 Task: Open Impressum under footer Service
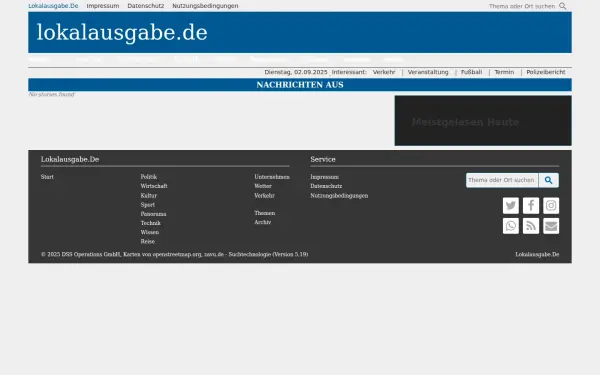click(324, 177)
